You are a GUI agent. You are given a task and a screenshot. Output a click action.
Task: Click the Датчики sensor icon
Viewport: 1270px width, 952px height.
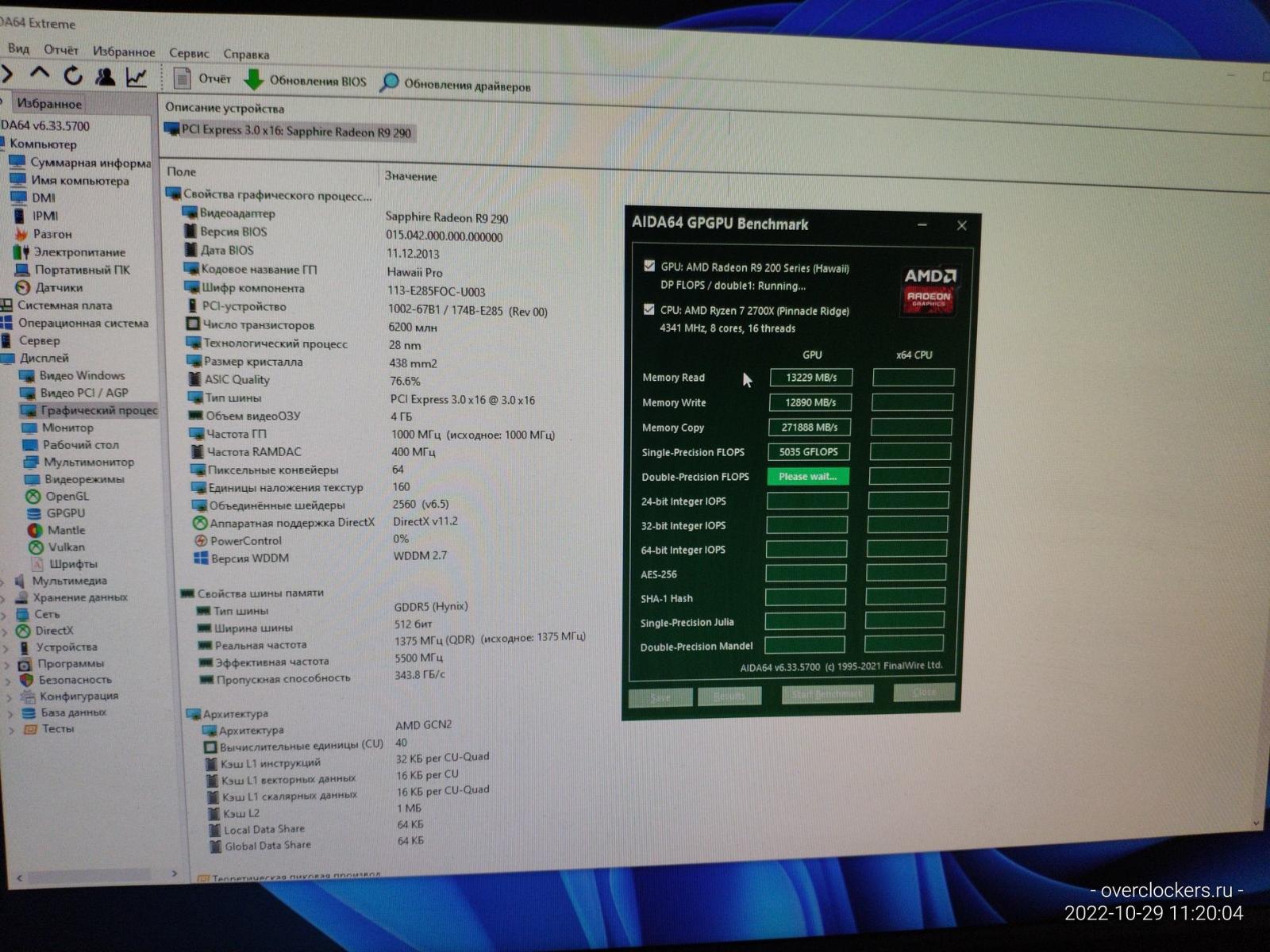click(x=23, y=287)
